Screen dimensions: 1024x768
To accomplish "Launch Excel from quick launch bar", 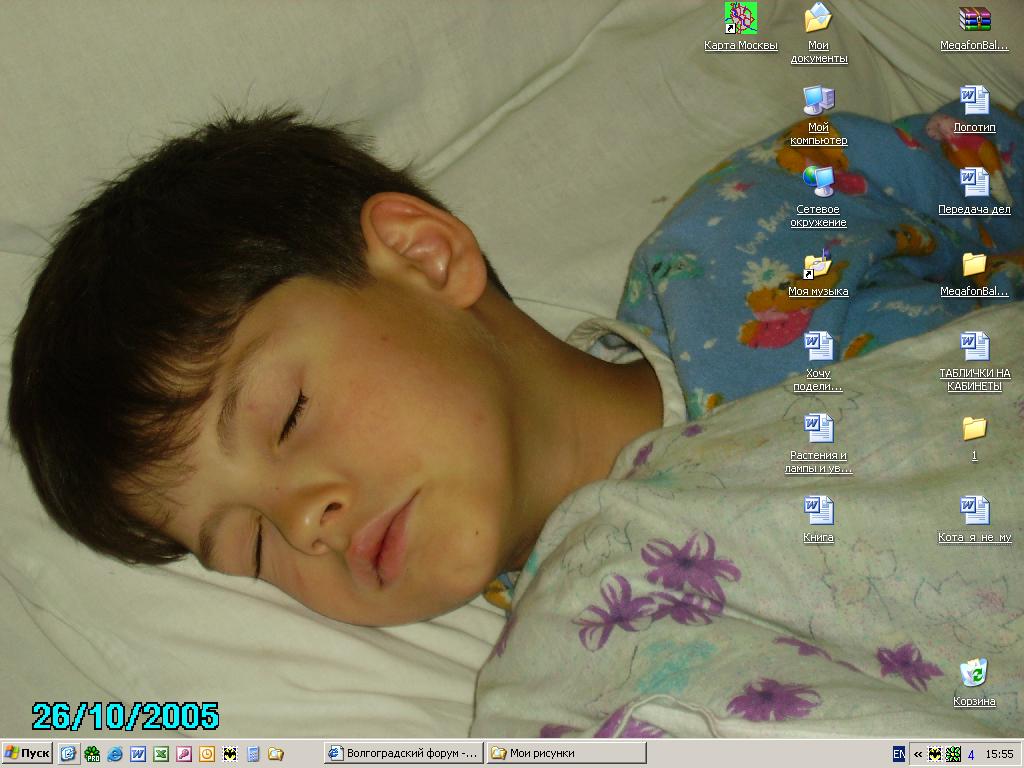I will [x=160, y=753].
